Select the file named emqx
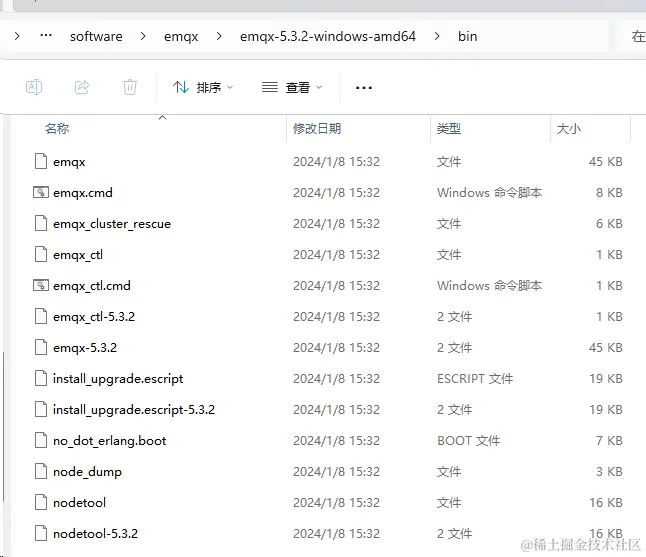The height and width of the screenshot is (557, 646). pos(69,162)
